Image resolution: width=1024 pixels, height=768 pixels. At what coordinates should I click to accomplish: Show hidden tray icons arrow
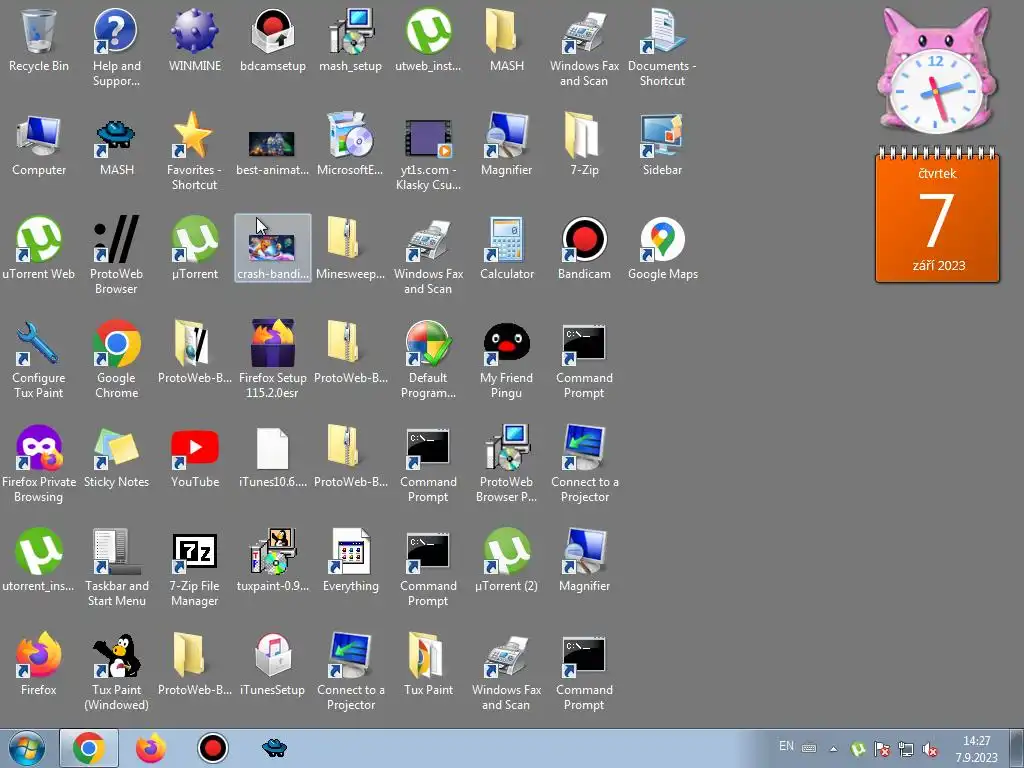(833, 749)
